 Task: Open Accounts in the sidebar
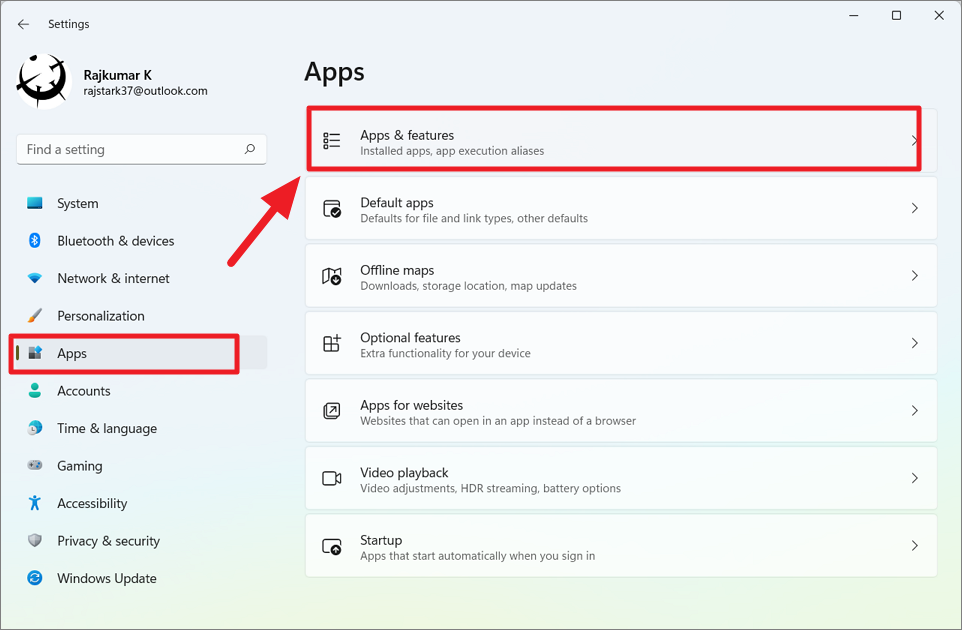pyautogui.click(x=84, y=391)
